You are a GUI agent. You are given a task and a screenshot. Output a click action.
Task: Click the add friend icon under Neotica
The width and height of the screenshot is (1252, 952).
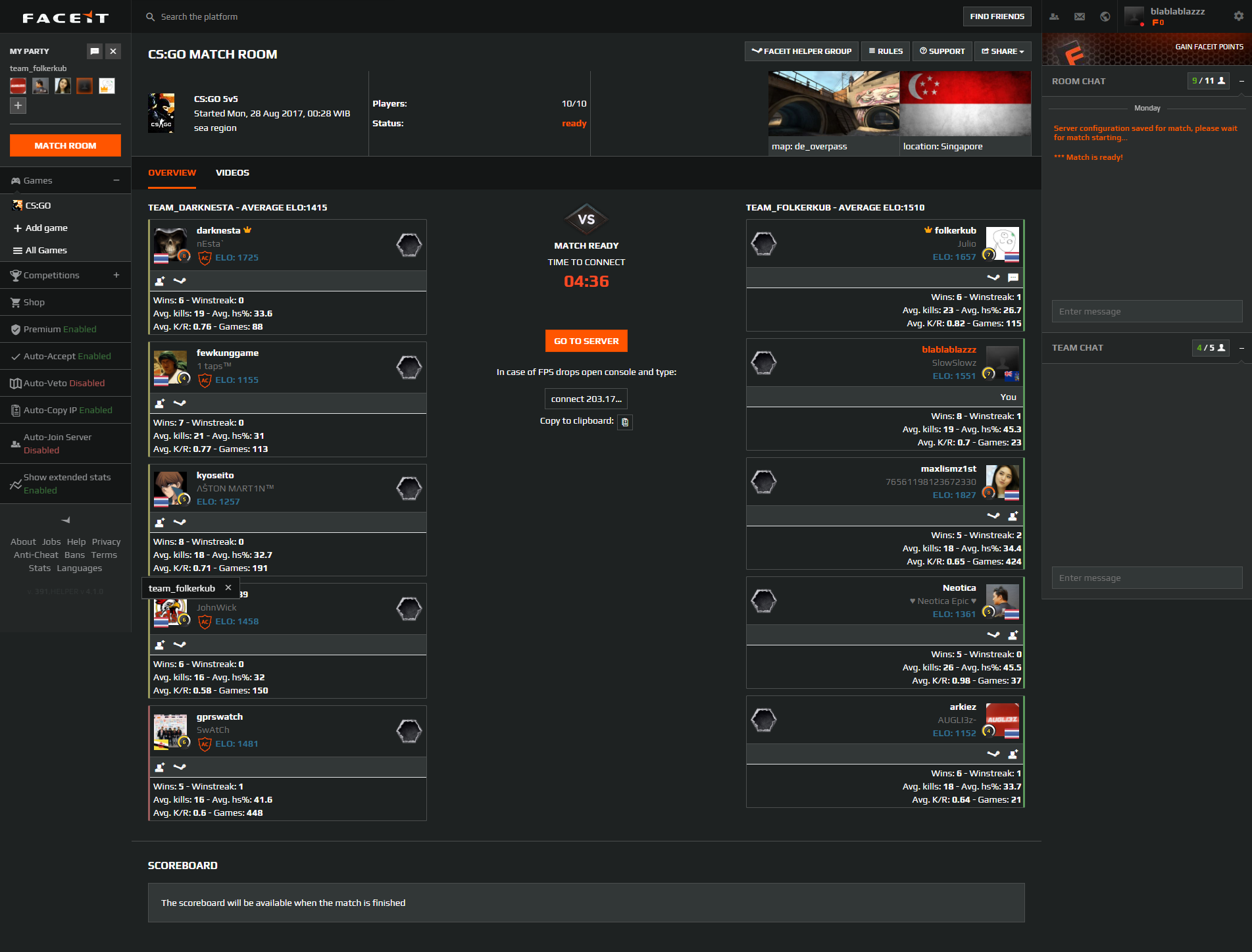[x=1013, y=635]
